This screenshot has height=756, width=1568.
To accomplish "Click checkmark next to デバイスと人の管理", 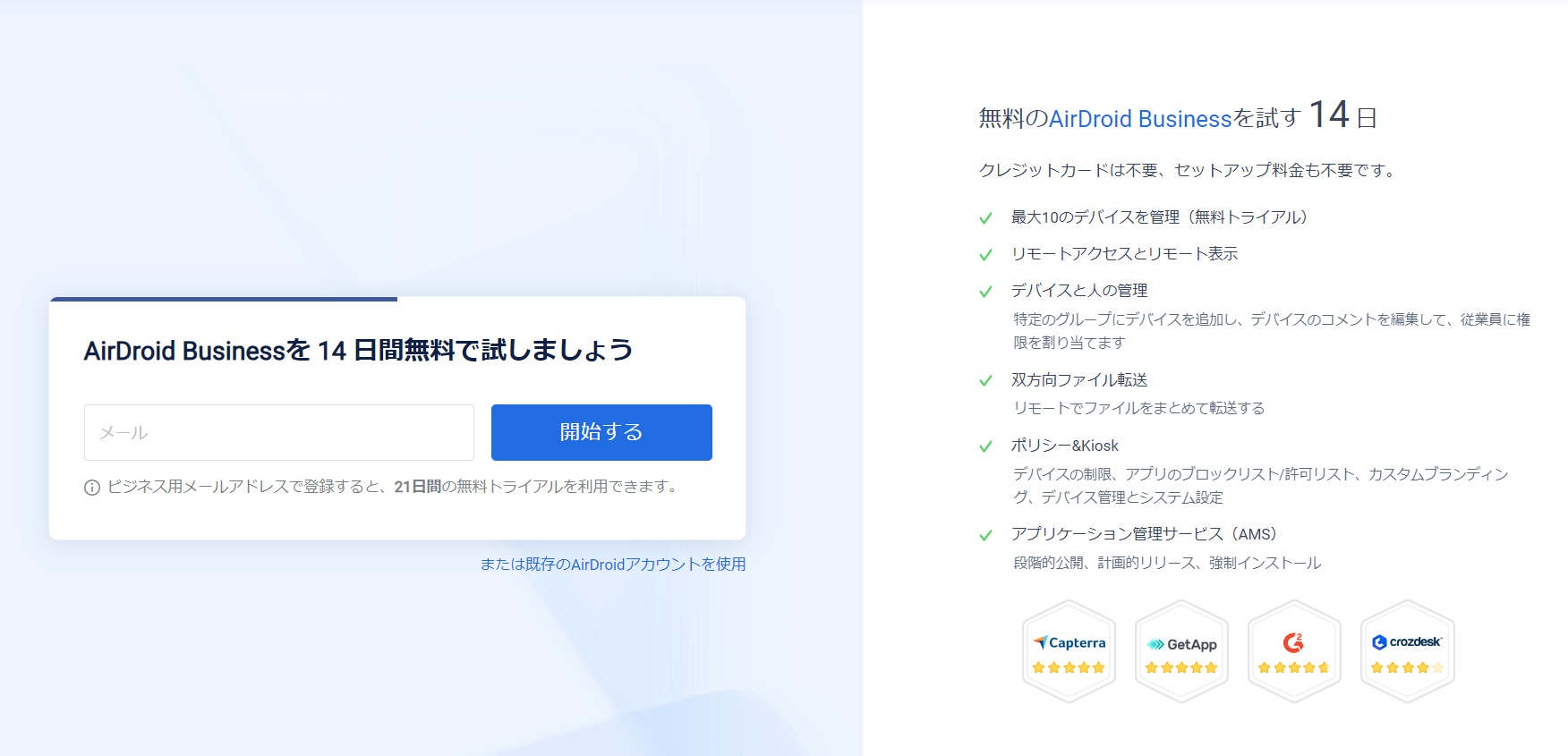I will point(986,292).
